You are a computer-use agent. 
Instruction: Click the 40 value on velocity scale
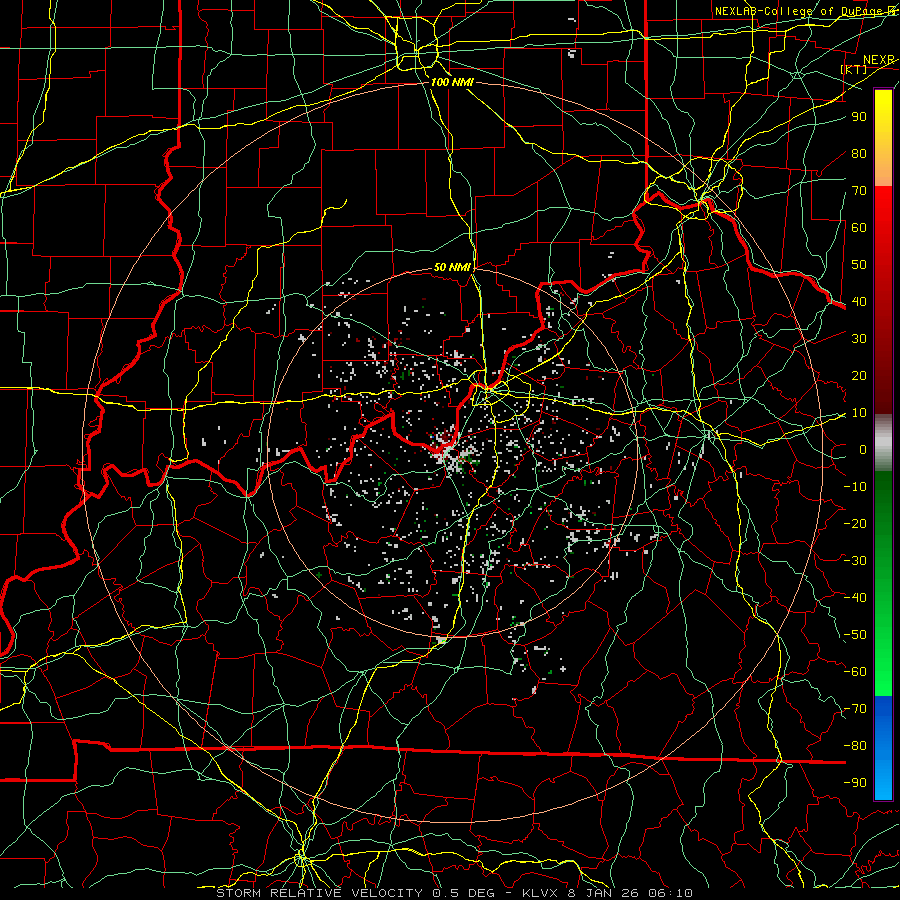pyautogui.click(x=859, y=301)
